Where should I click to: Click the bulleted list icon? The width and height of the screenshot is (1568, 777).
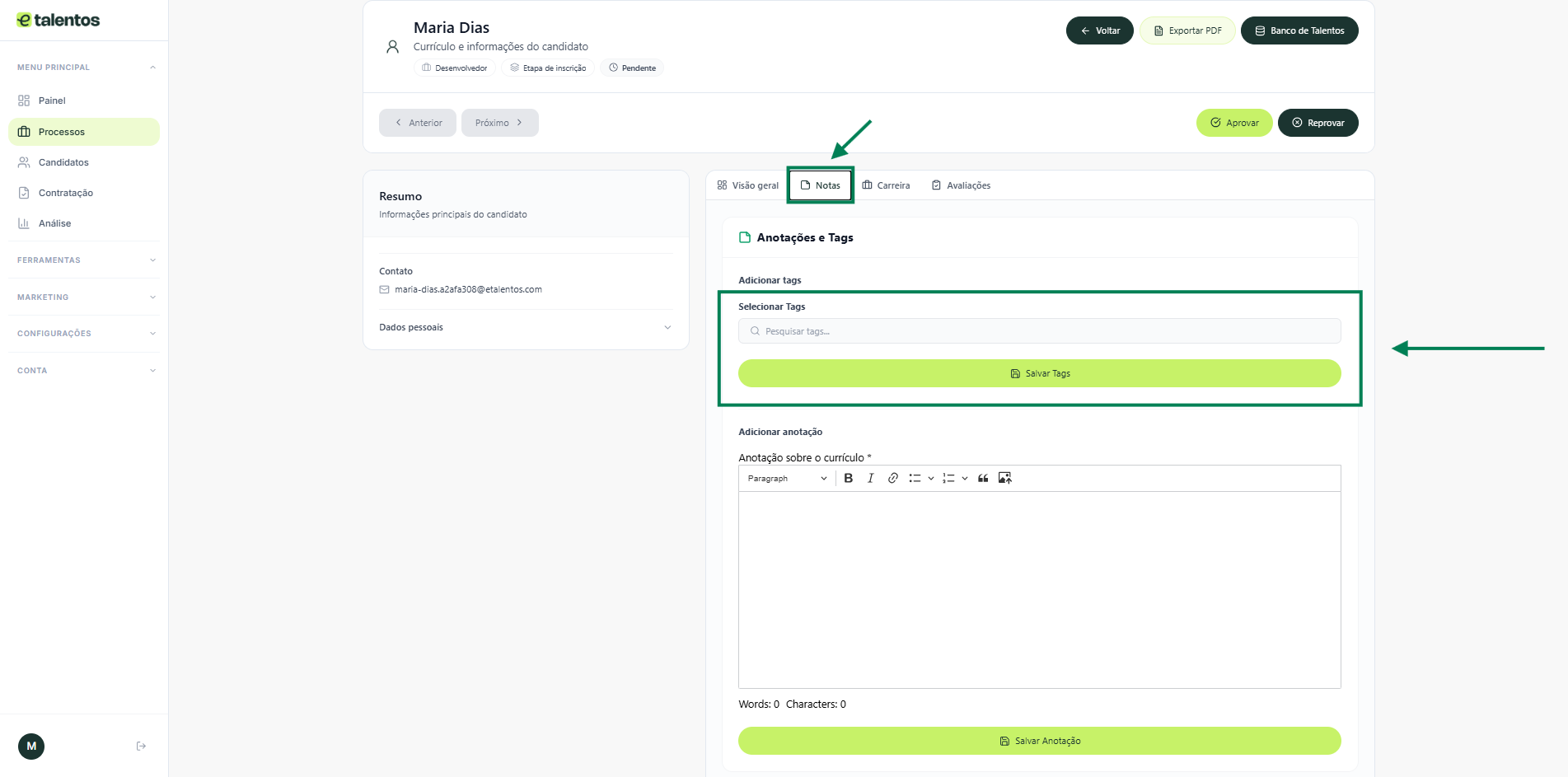(915, 479)
